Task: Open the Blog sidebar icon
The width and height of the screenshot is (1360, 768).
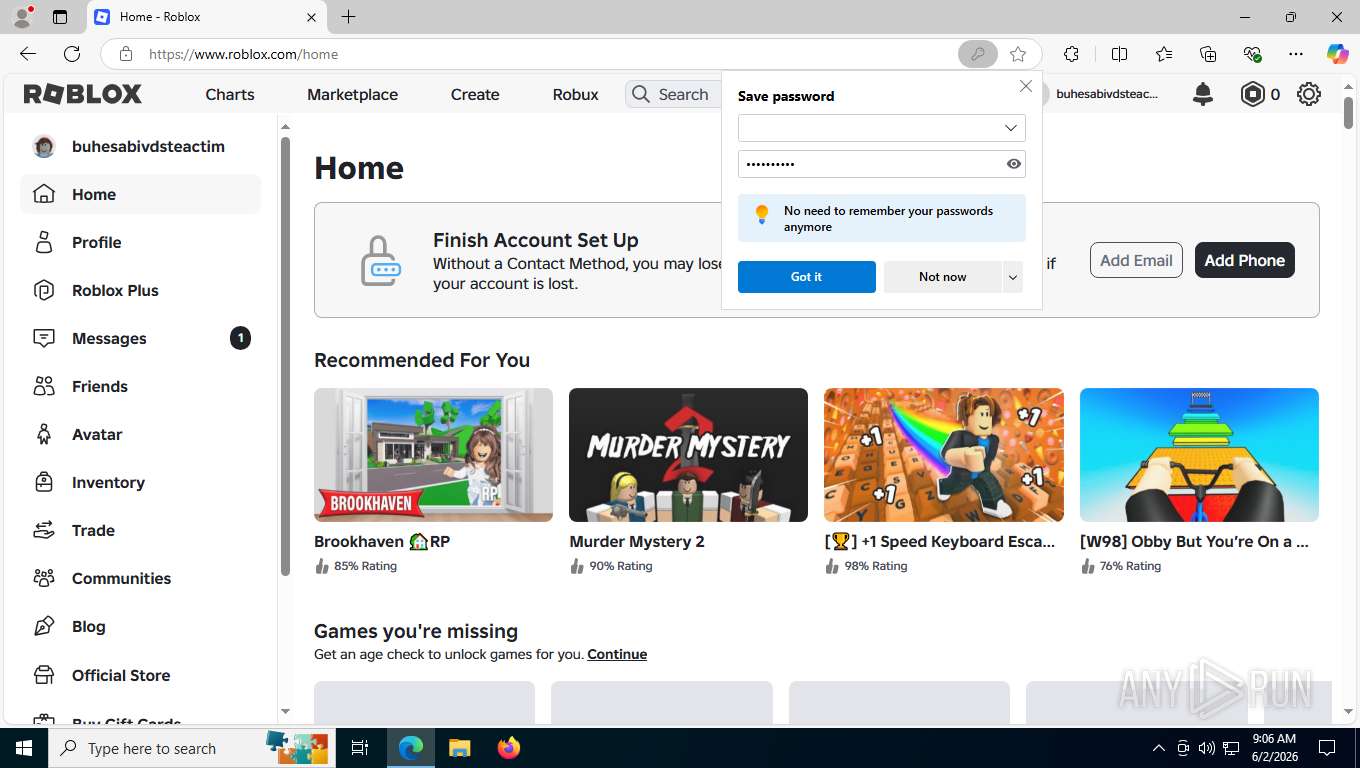Action: [44, 626]
